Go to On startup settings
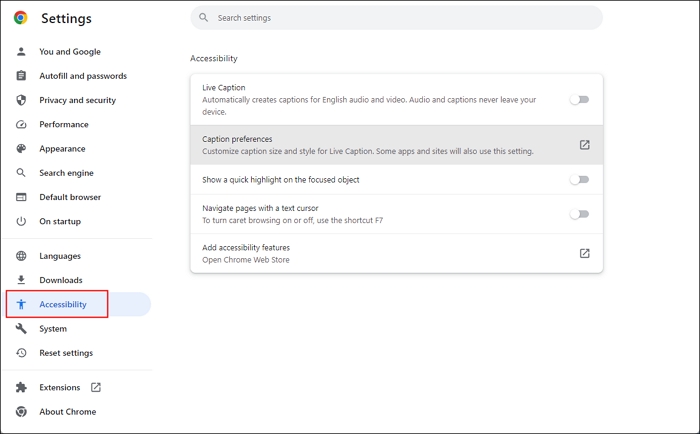The height and width of the screenshot is (434, 700). click(60, 221)
